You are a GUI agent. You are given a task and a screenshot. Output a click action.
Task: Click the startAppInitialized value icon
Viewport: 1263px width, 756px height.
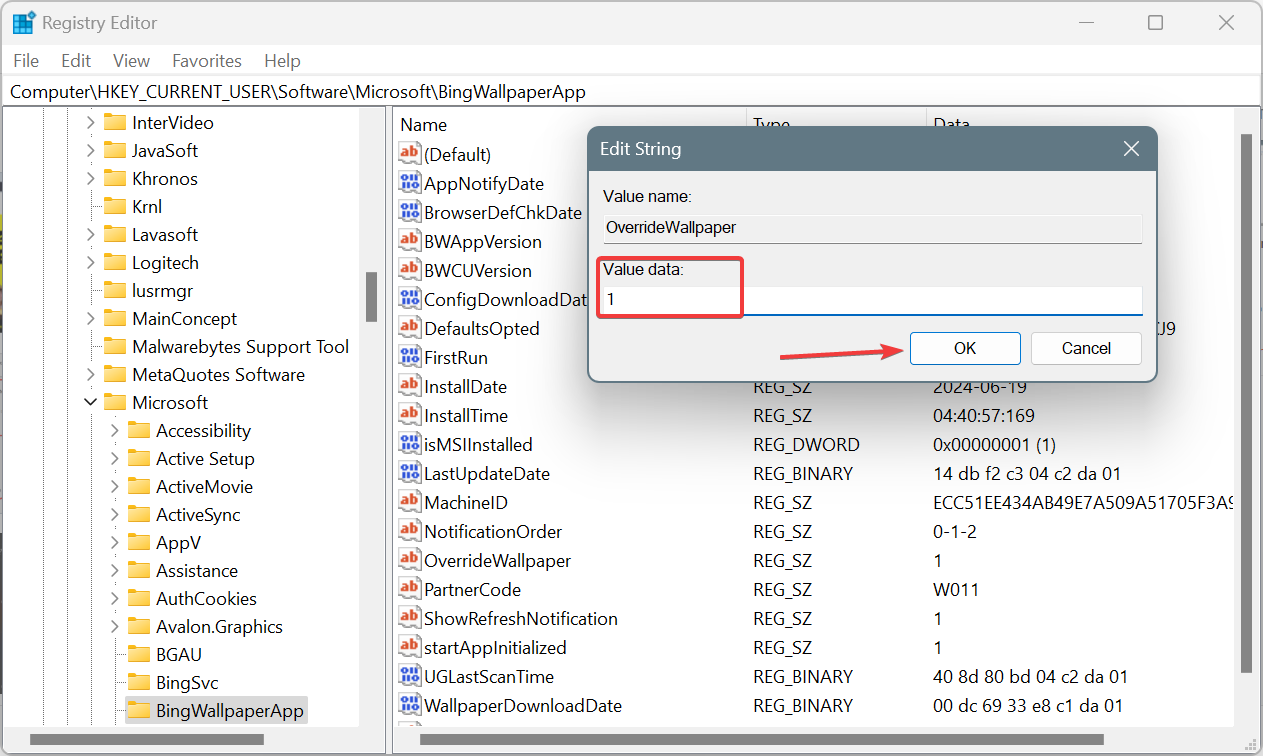tap(409, 647)
